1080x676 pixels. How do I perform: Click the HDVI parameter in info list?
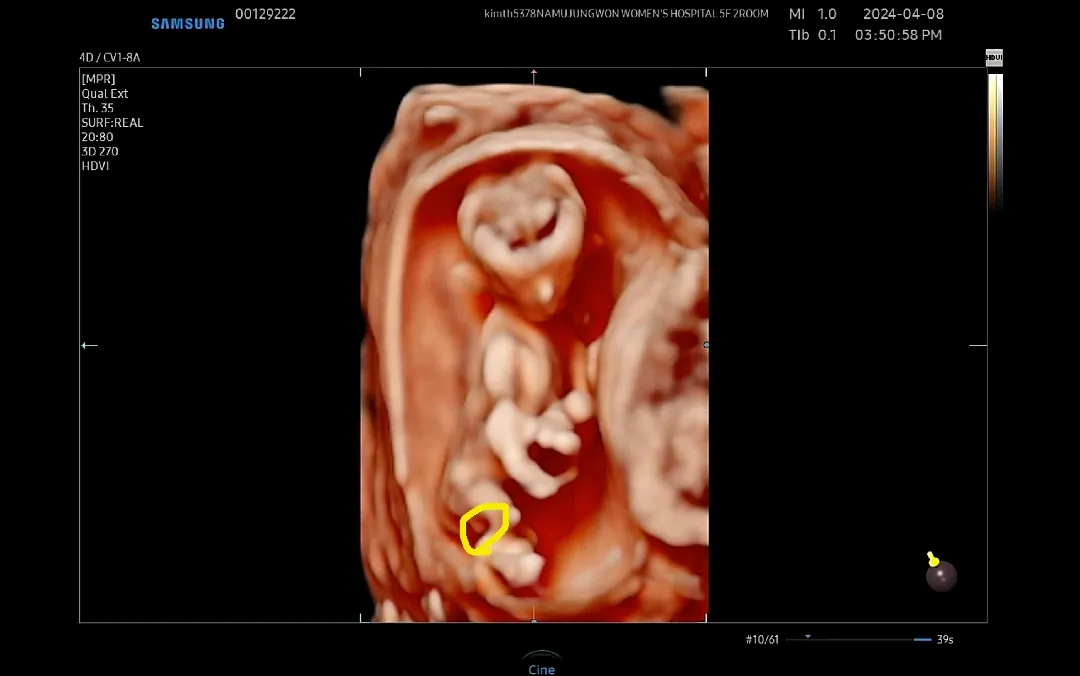(95, 166)
